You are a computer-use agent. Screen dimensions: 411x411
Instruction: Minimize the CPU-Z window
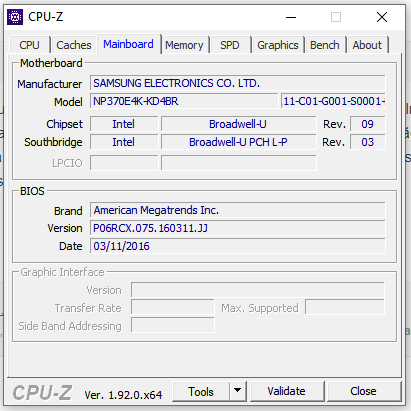point(291,17)
